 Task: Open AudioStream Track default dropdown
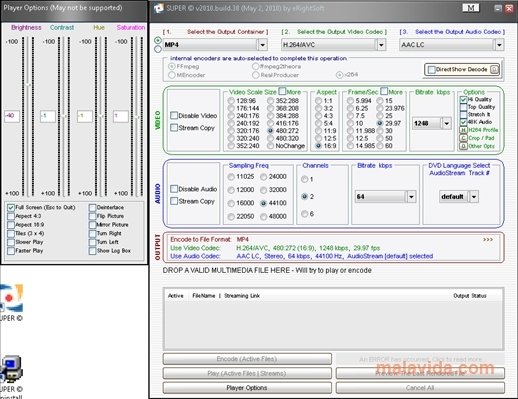(474, 197)
